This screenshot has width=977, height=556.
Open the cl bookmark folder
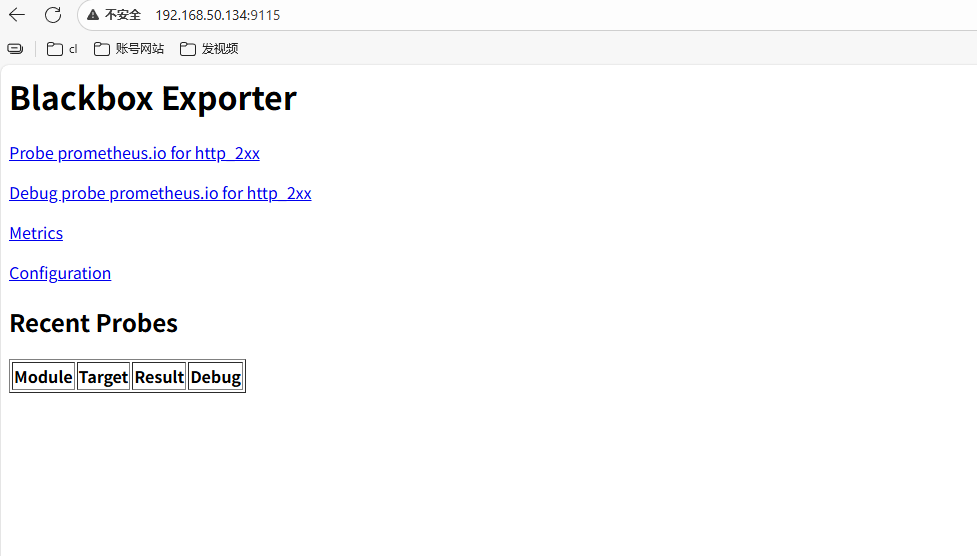point(62,49)
